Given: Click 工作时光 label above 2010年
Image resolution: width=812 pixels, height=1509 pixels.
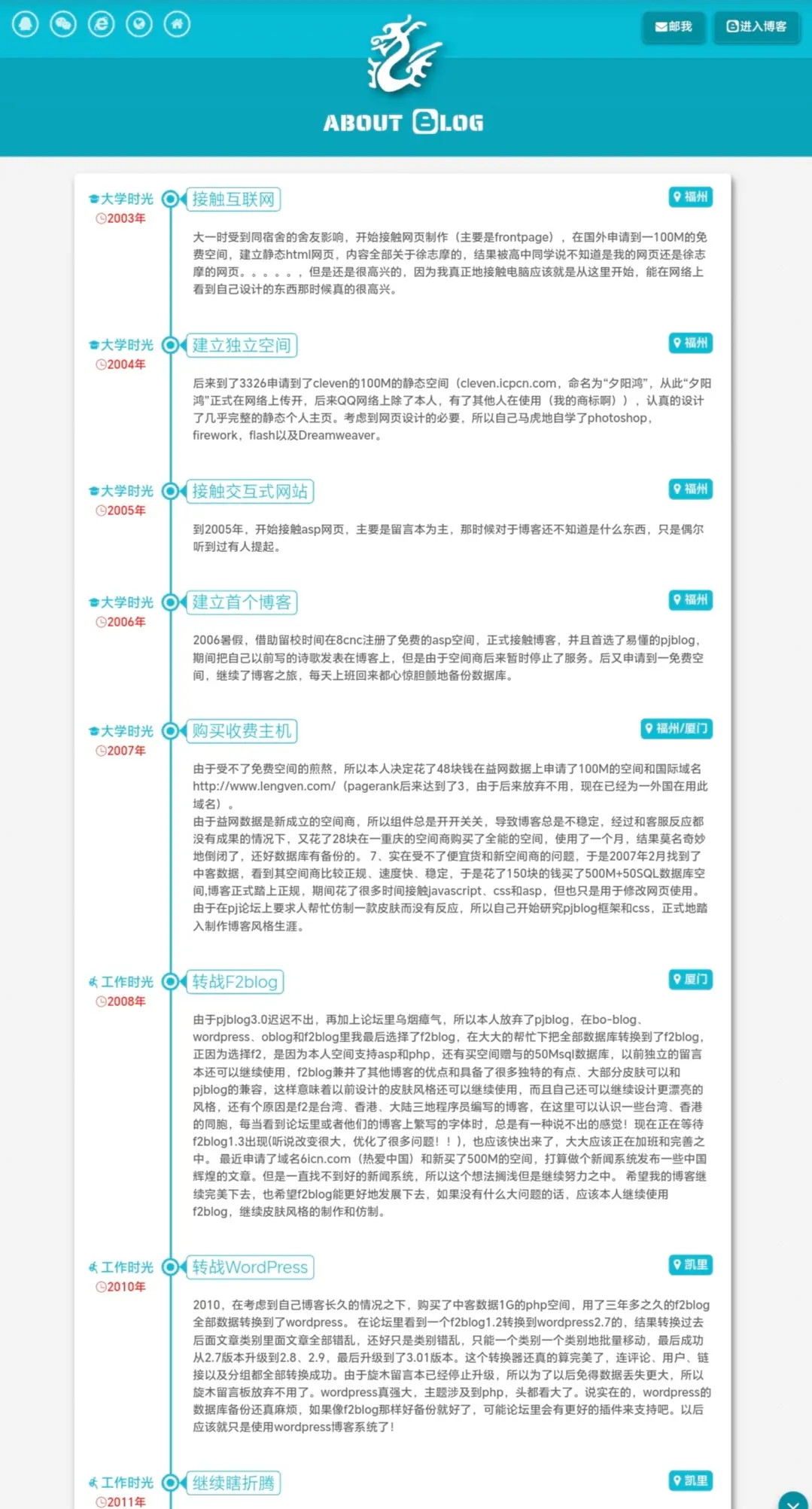Looking at the screenshot, I should click(x=121, y=1267).
